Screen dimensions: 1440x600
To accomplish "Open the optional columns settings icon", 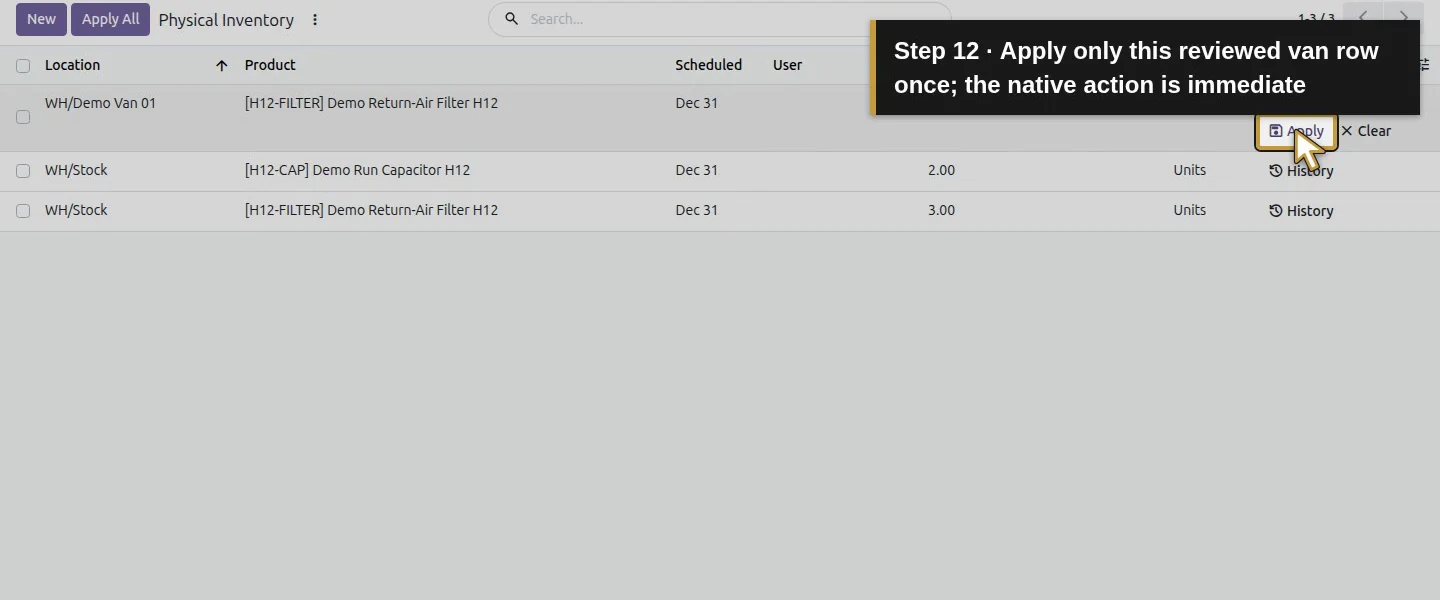I will coord(1425,64).
